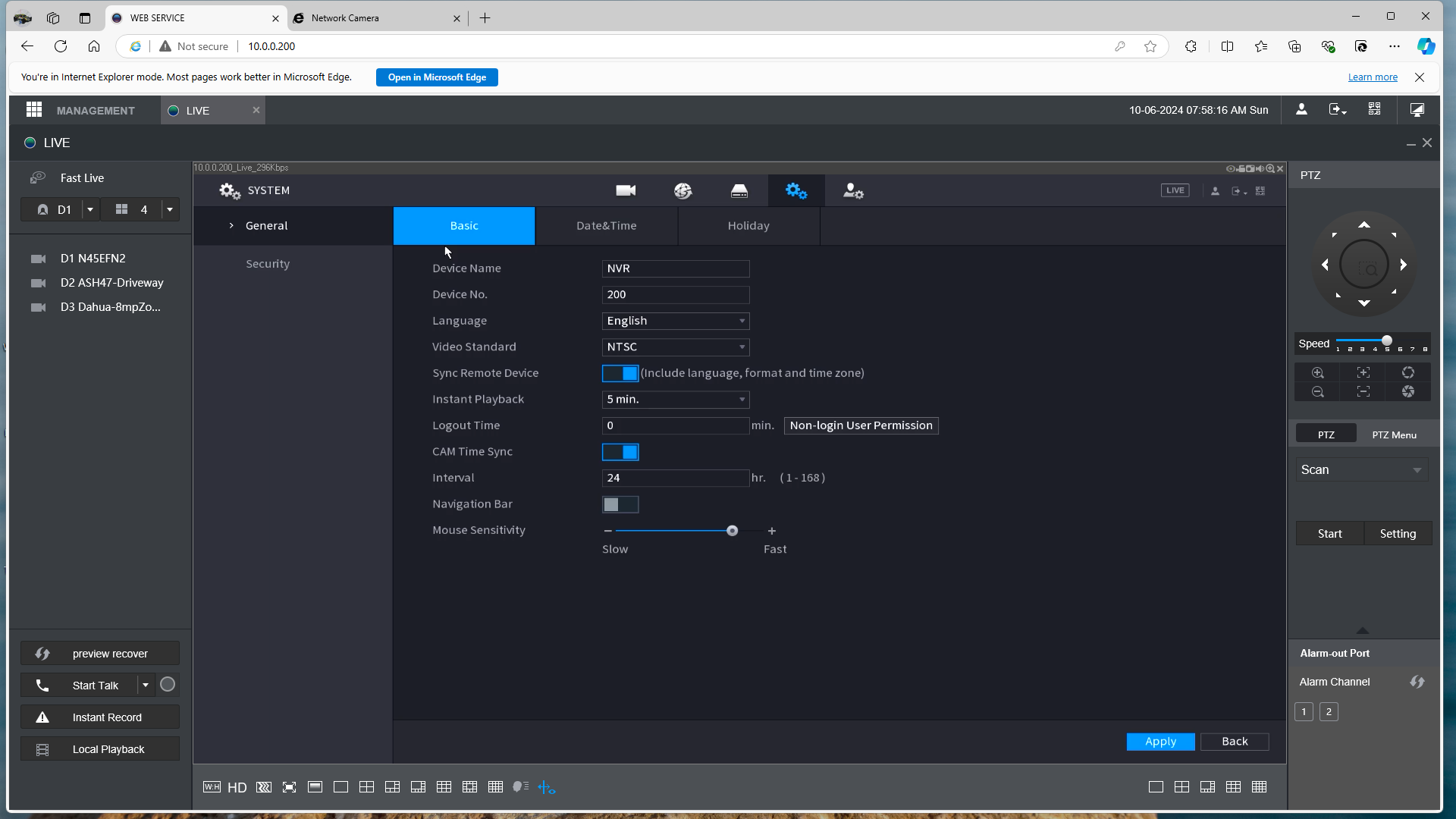Viewport: 1456px width, 819px height.
Task: Click the fullscreen icon in bottom toolbar
Action: [289, 787]
